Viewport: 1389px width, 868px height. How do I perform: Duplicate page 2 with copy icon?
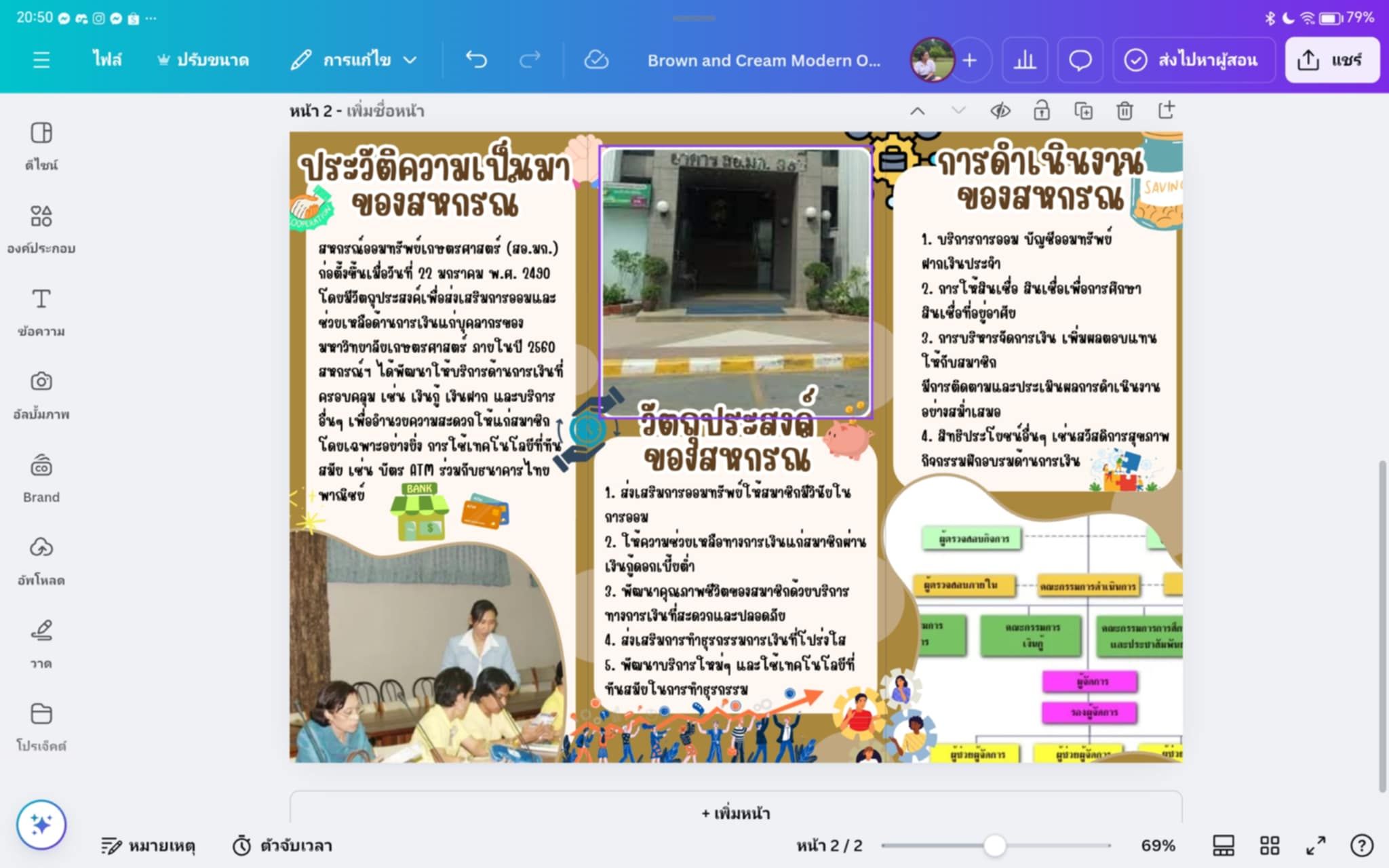point(1083,111)
